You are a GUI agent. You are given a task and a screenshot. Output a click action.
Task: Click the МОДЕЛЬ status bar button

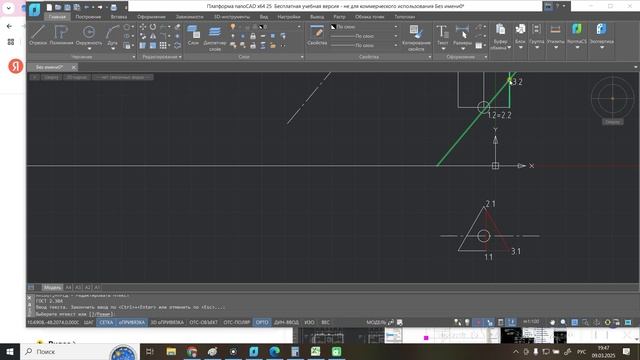tap(376, 322)
